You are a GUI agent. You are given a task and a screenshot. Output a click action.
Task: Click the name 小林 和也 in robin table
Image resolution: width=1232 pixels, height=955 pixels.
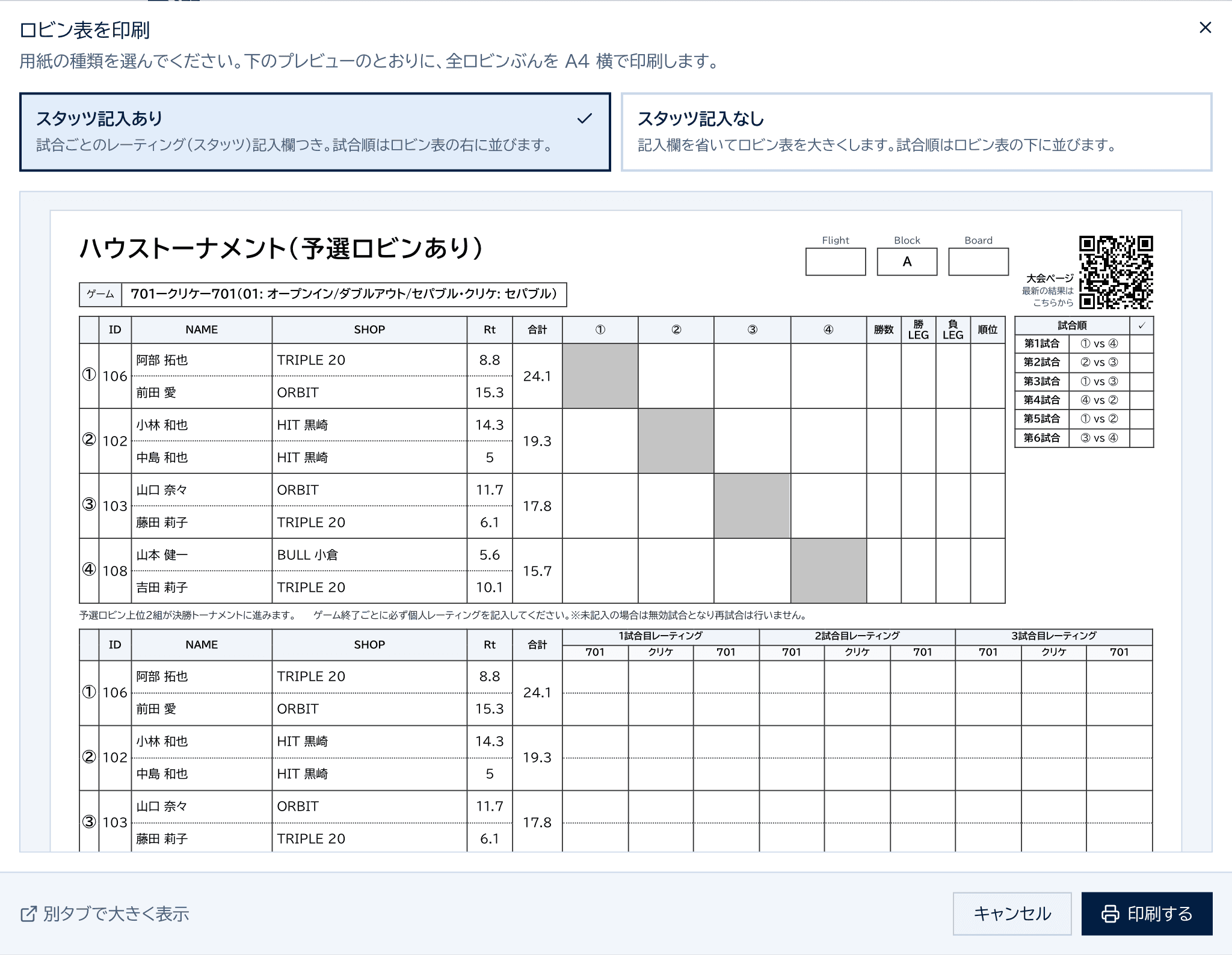click(162, 425)
